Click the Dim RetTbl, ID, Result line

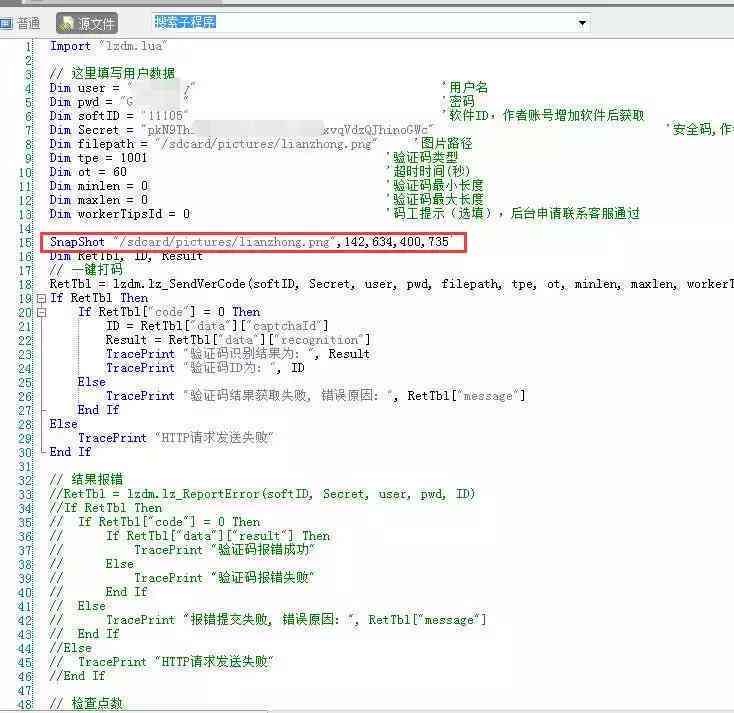point(126,256)
